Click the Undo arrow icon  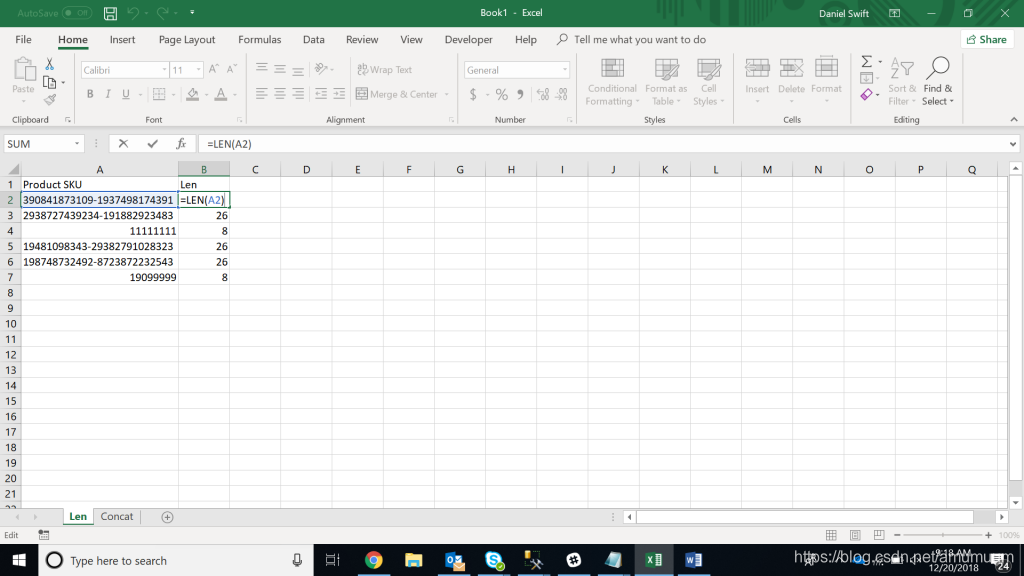pyautogui.click(x=133, y=12)
